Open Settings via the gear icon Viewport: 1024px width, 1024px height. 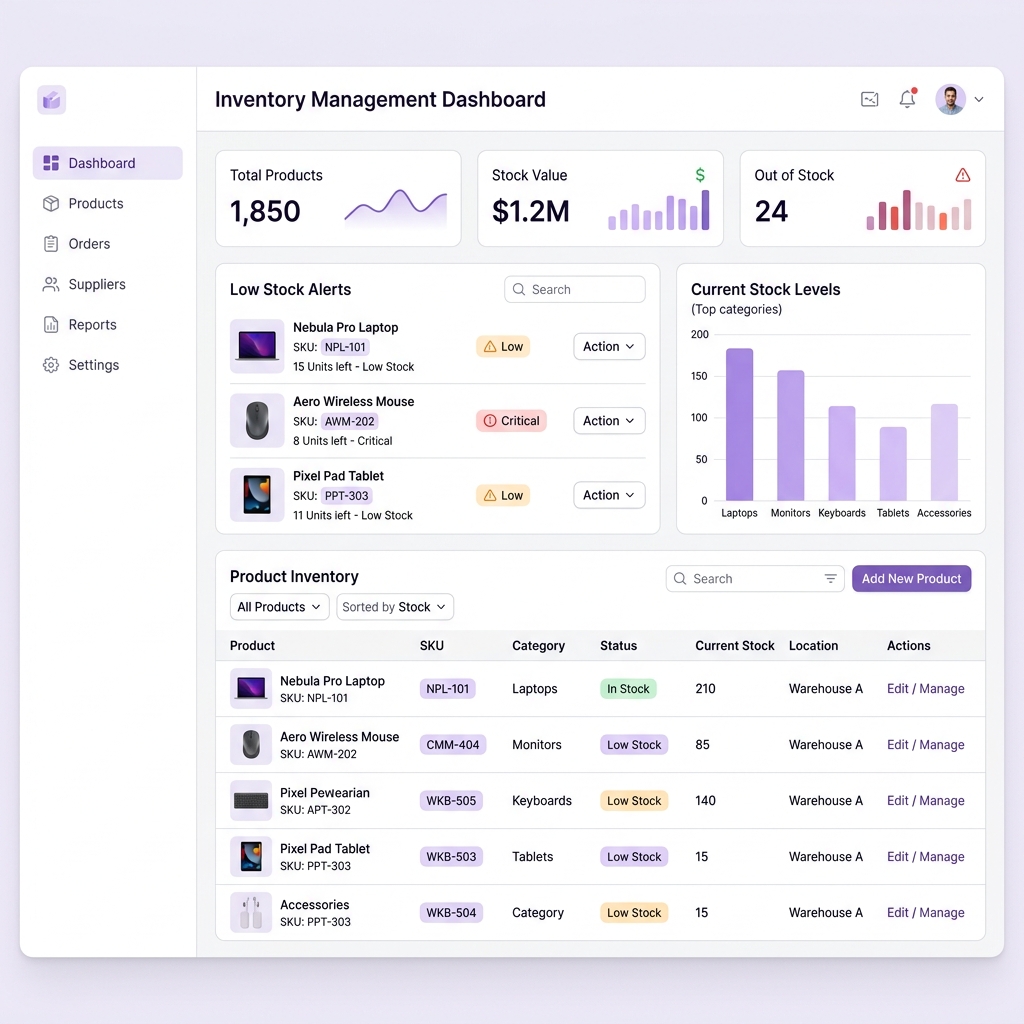(51, 365)
